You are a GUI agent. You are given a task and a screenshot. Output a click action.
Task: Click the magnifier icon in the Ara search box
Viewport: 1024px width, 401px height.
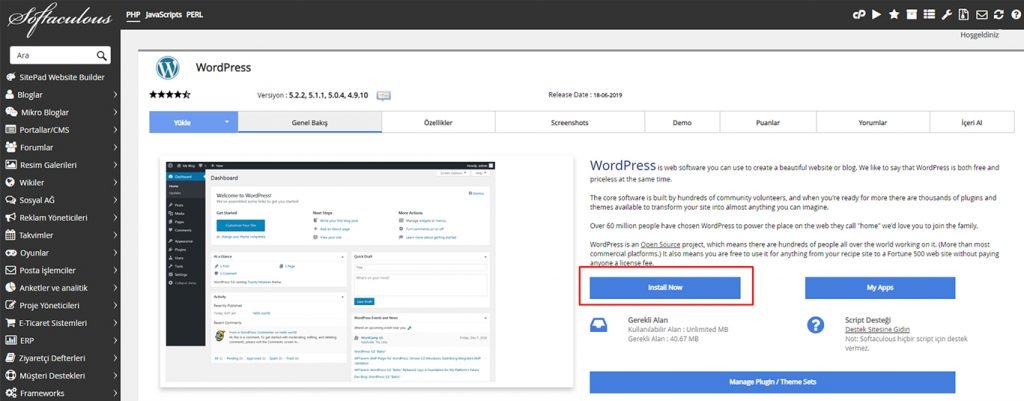click(x=101, y=56)
